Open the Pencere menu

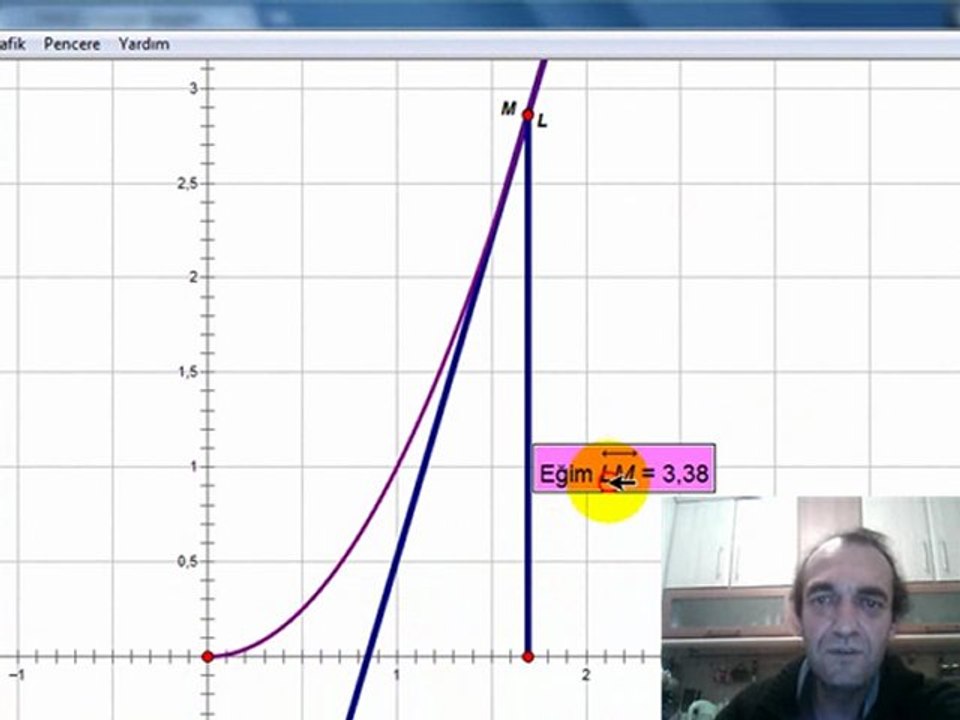coord(72,44)
